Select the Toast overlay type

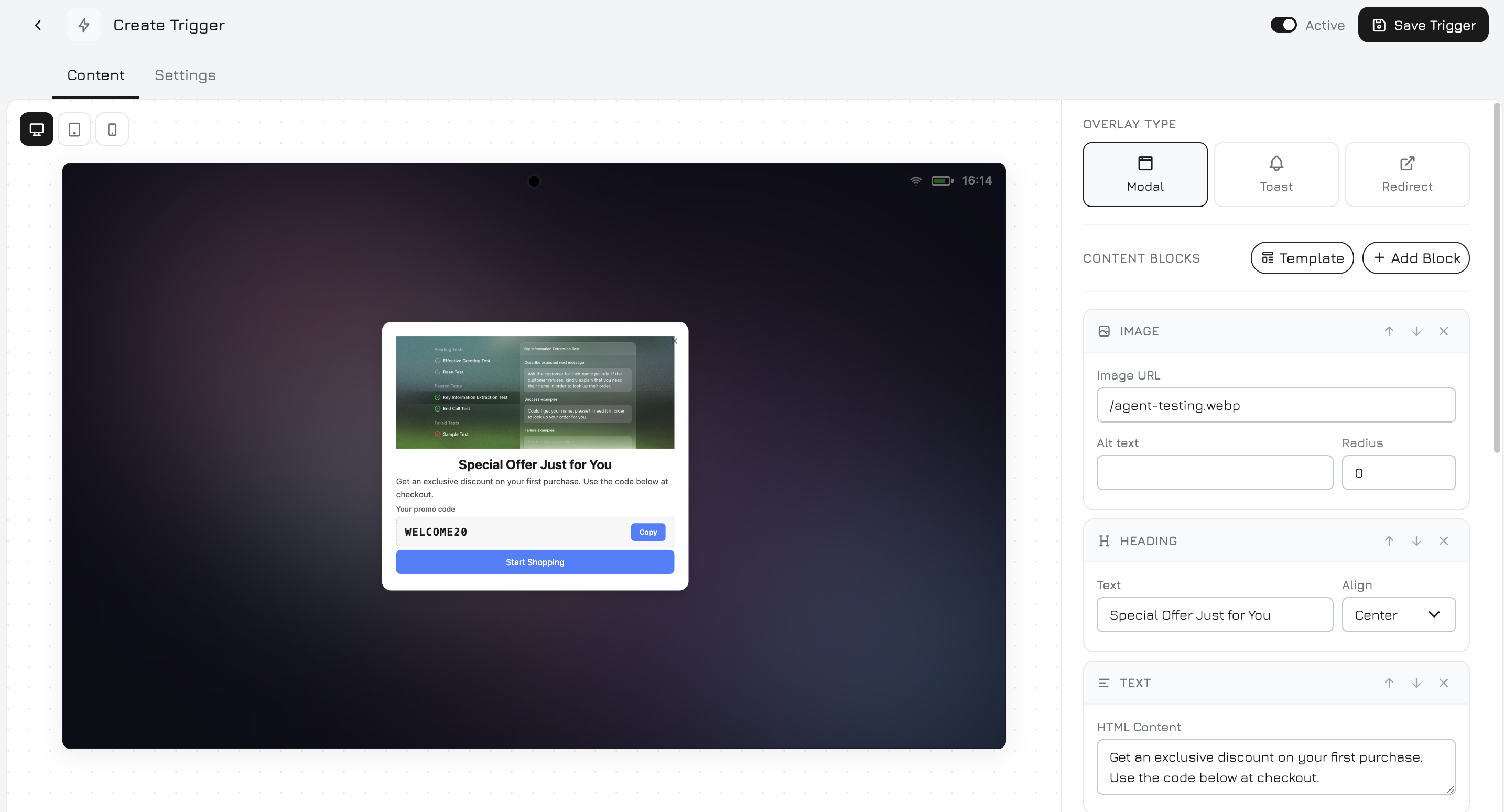click(x=1276, y=174)
